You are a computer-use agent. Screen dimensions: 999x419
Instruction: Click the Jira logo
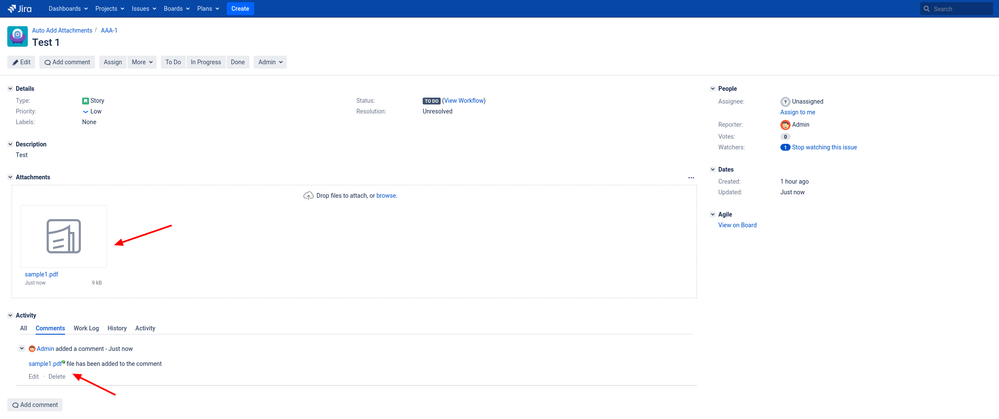tap(20, 9)
